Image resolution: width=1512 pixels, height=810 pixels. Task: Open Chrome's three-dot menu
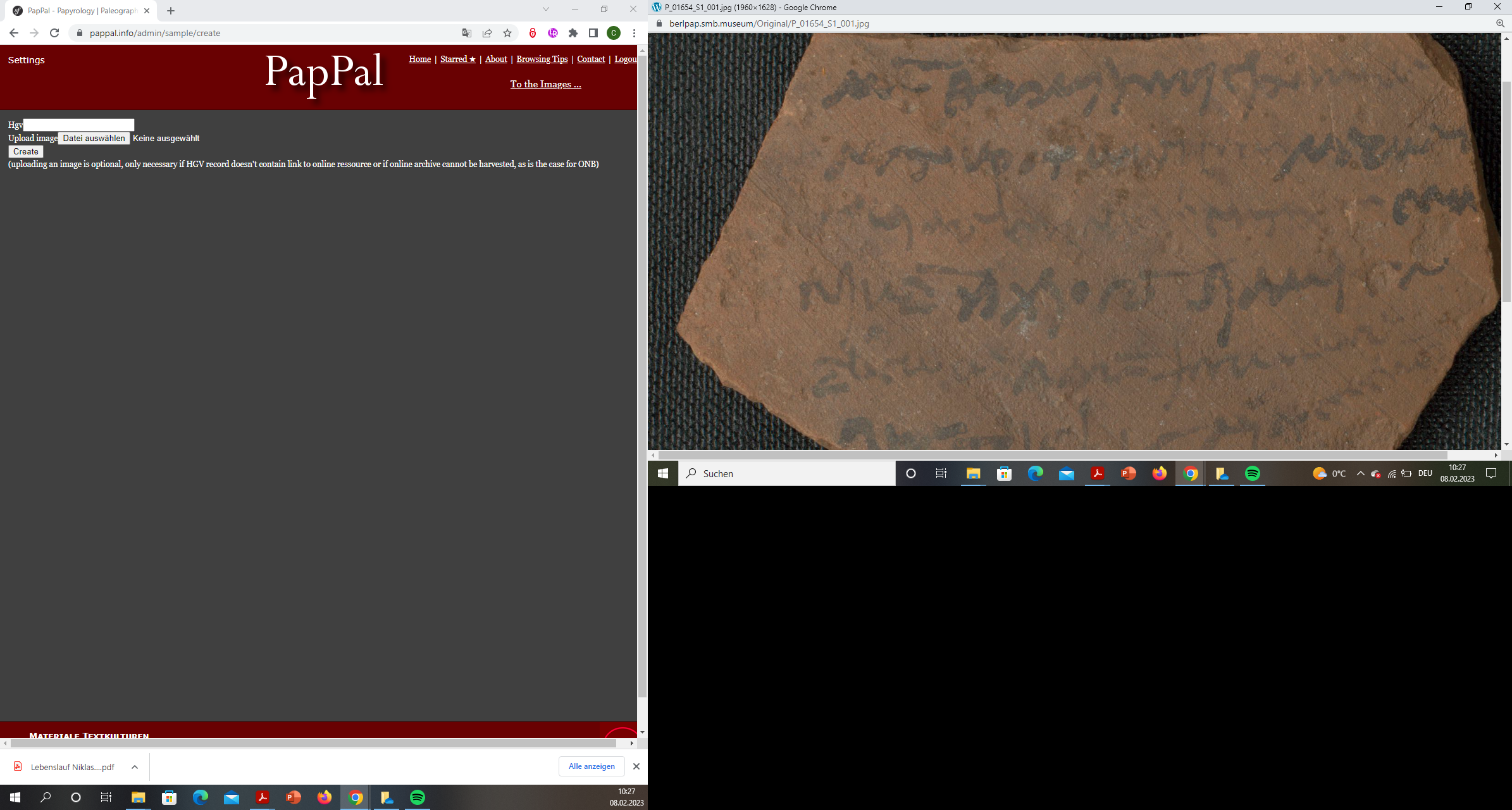pyautogui.click(x=634, y=33)
